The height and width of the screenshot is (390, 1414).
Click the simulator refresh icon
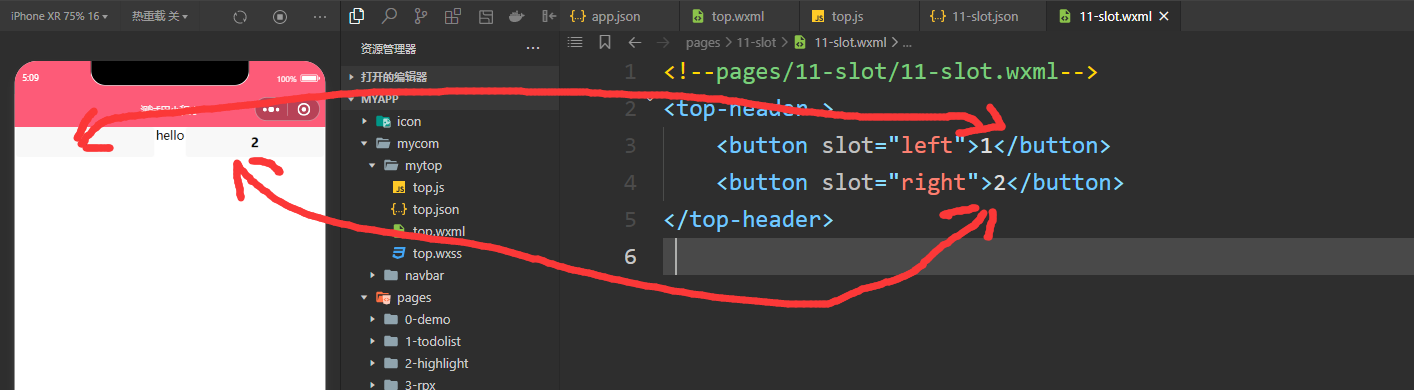click(240, 17)
